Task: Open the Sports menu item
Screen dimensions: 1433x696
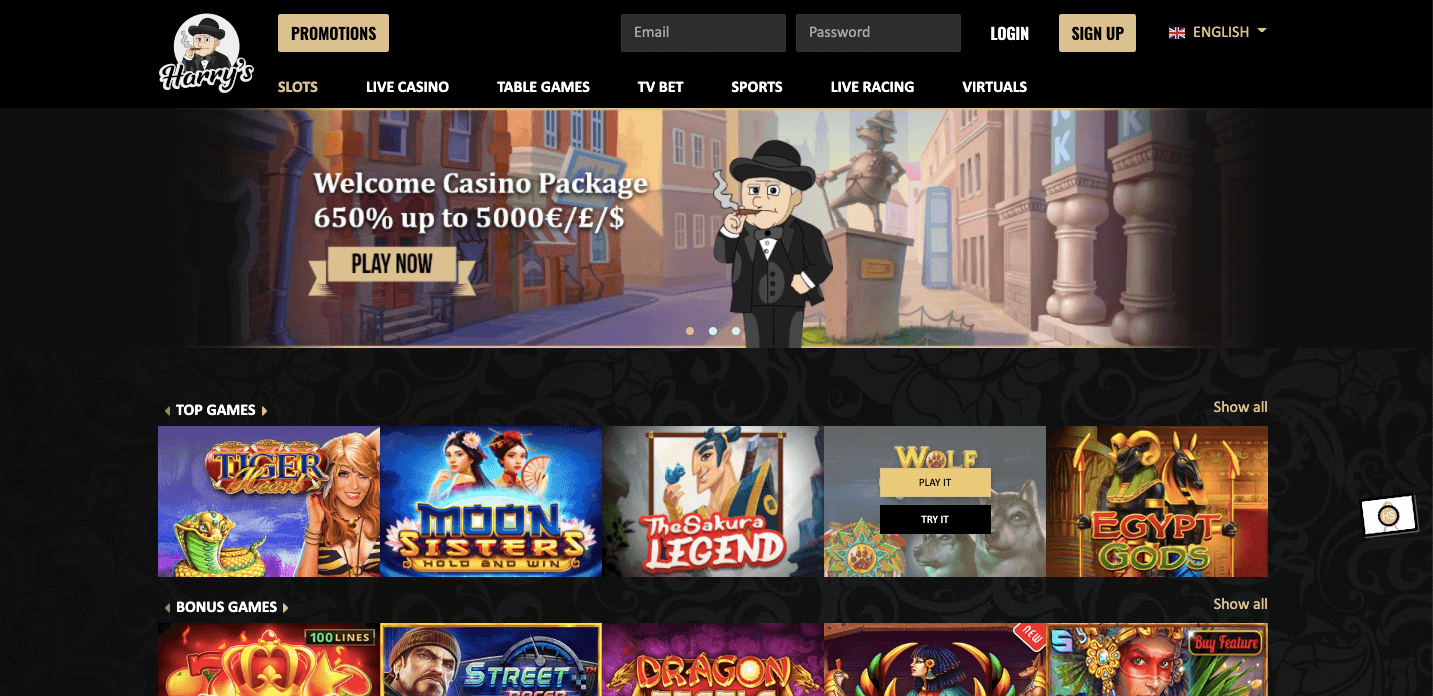Action: point(757,87)
